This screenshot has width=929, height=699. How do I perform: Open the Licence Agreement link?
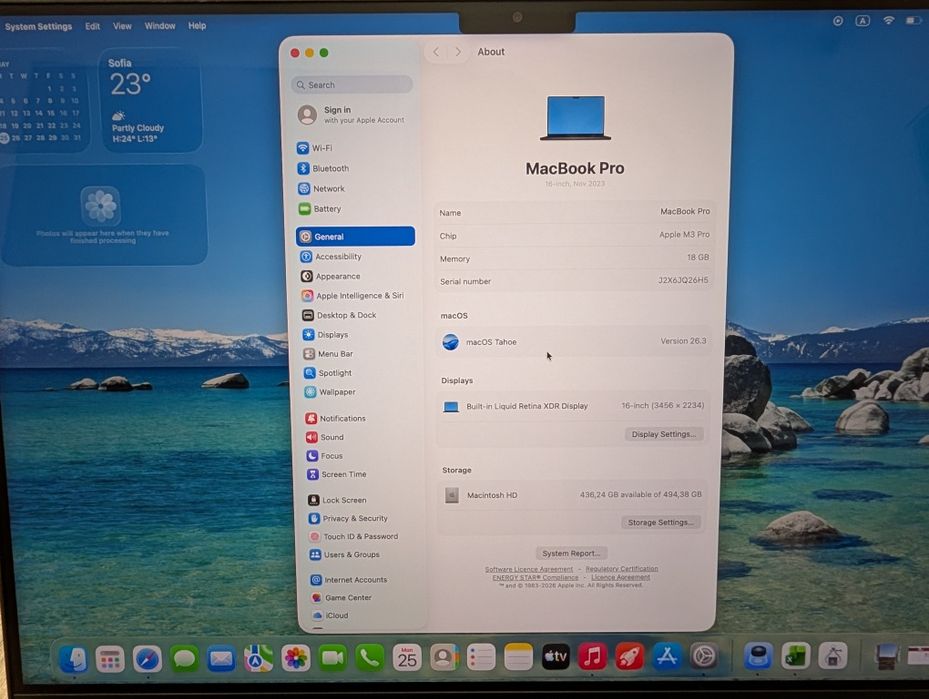click(x=620, y=577)
